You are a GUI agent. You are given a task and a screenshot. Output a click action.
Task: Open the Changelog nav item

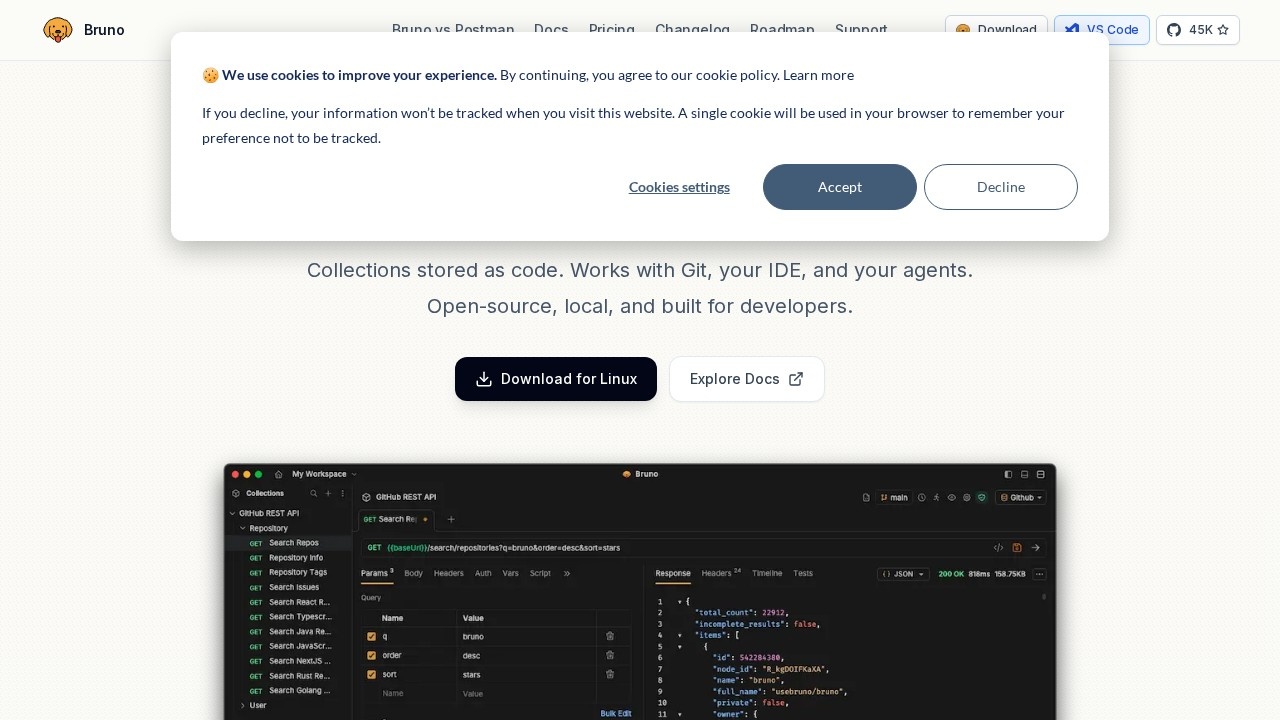coord(692,30)
